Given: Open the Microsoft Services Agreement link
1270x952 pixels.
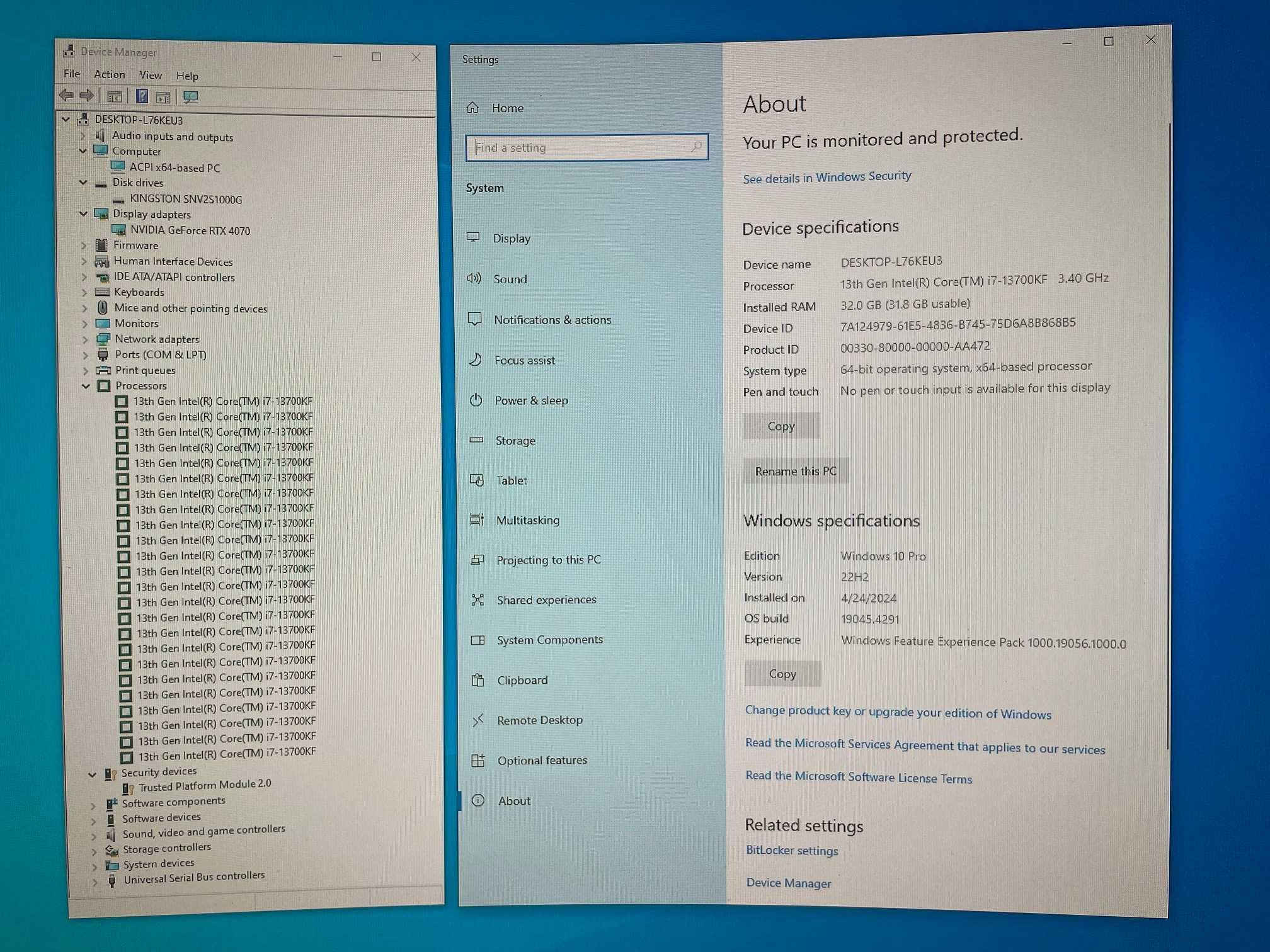Looking at the screenshot, I should 925,746.
